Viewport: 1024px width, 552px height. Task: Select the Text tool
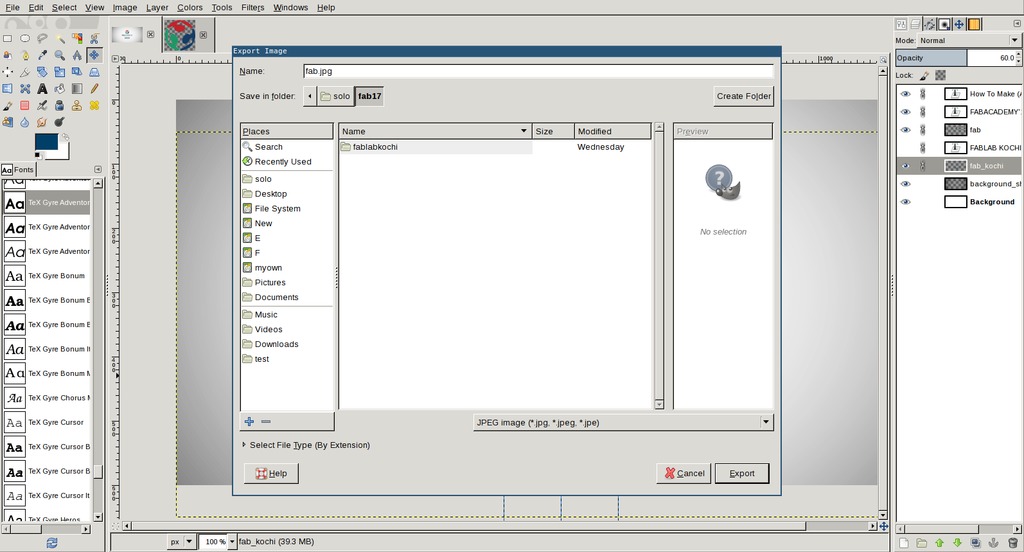pyautogui.click(x=42, y=88)
